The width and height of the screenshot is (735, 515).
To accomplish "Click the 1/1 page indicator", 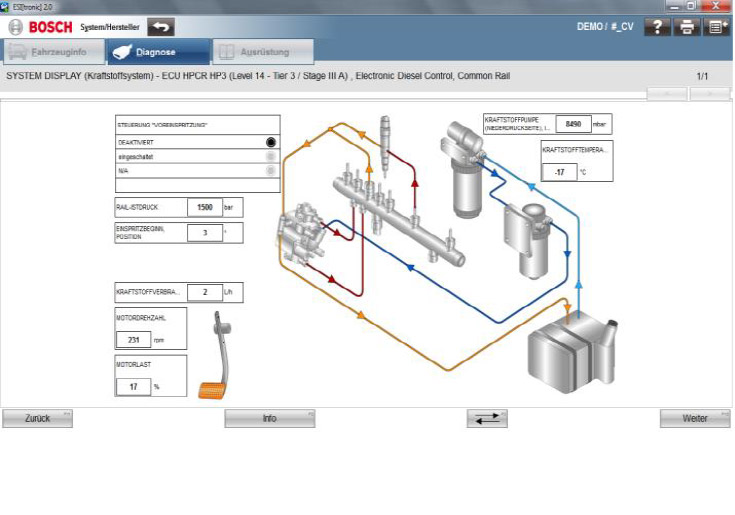I will pyautogui.click(x=702, y=76).
